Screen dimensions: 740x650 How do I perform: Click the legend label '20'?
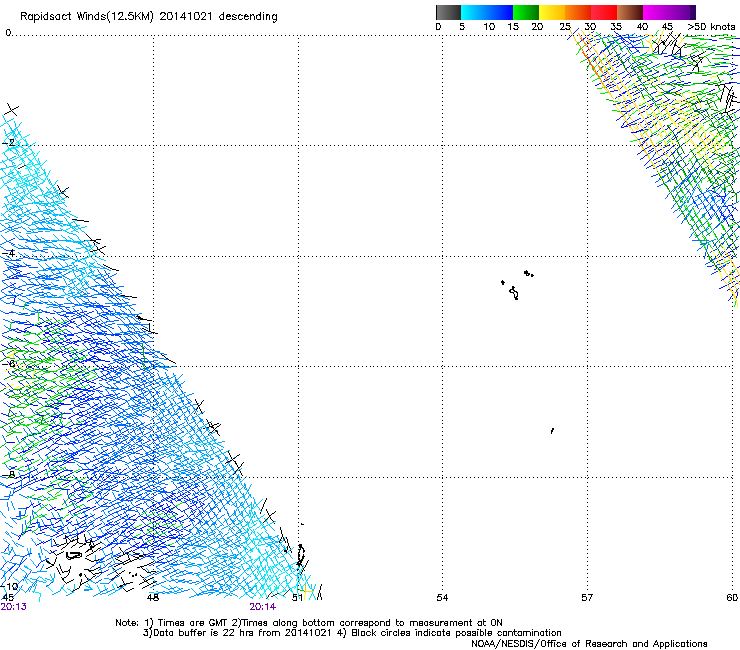point(537,27)
